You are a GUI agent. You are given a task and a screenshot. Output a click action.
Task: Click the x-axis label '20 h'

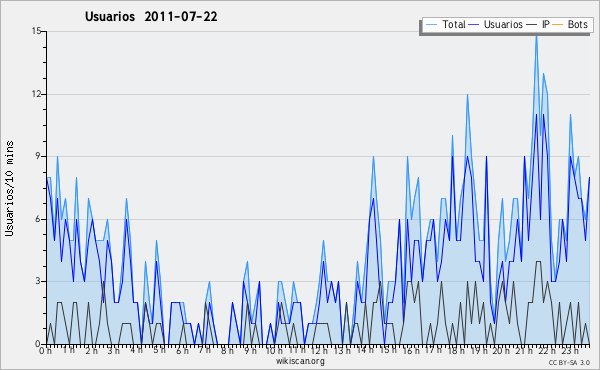click(501, 351)
